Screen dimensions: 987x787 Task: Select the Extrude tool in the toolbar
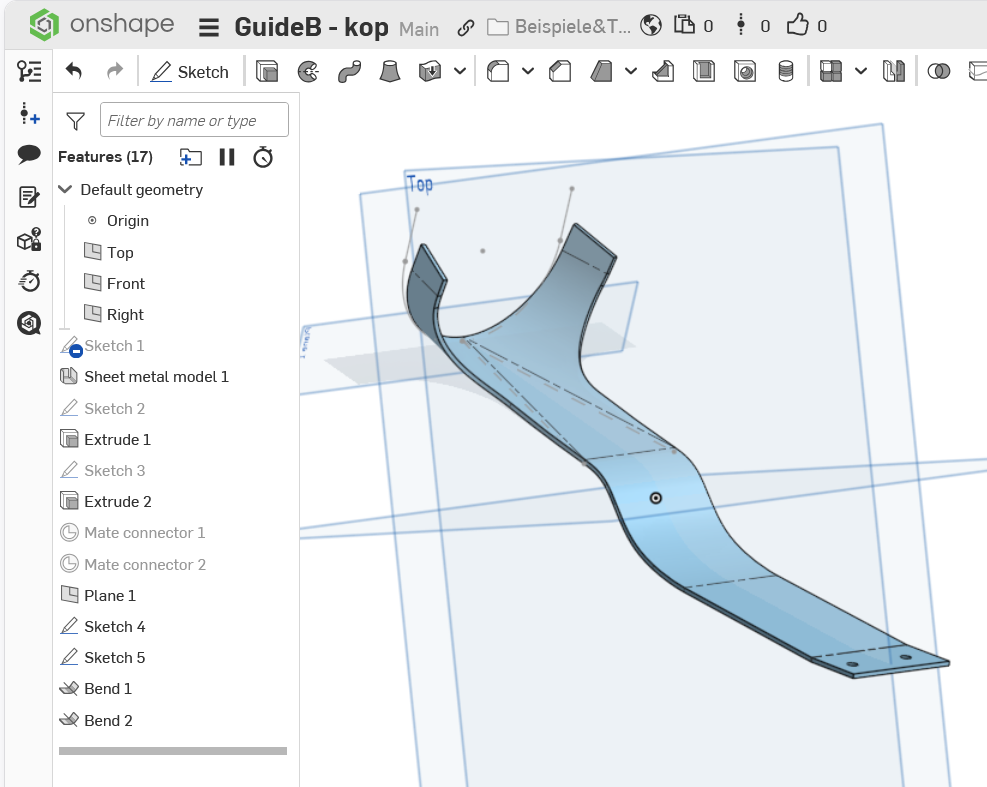[x=267, y=71]
